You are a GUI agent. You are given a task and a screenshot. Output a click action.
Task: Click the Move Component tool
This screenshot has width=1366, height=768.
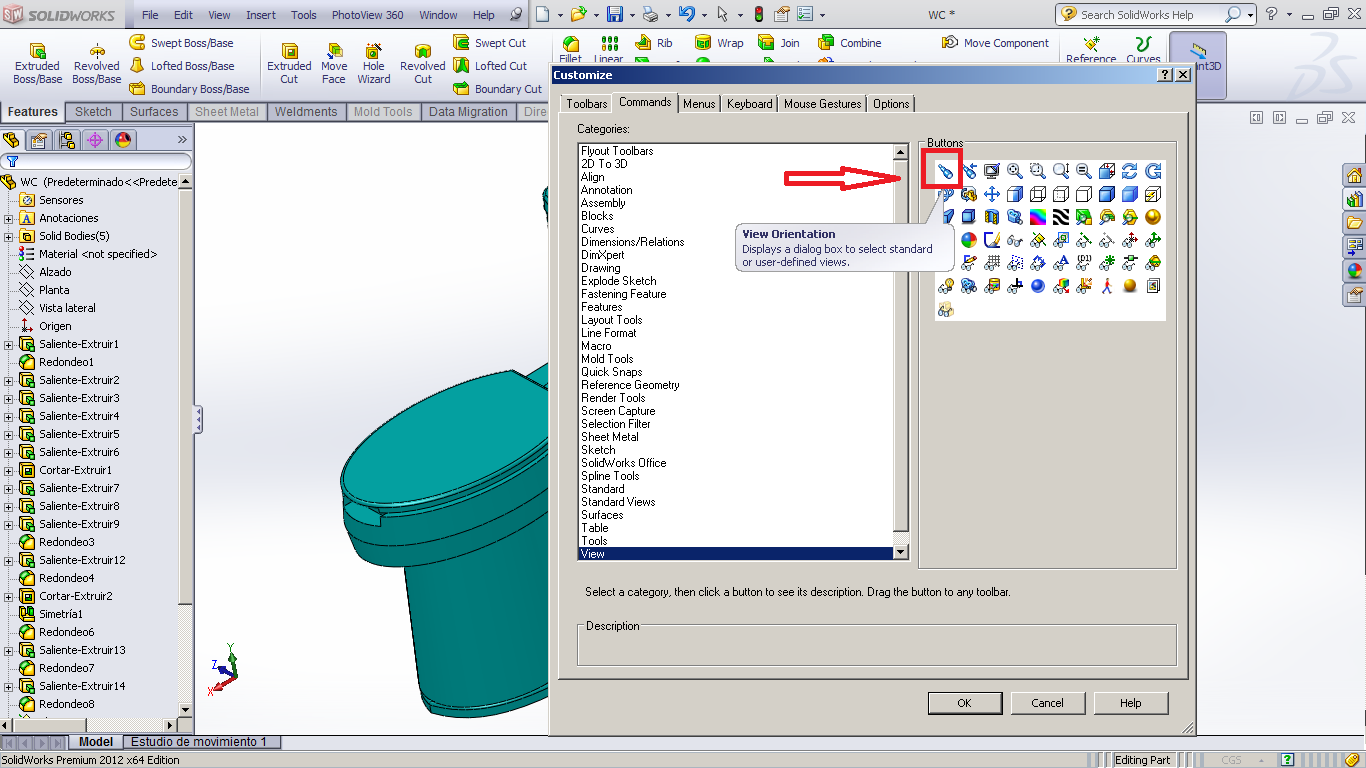click(x=995, y=43)
